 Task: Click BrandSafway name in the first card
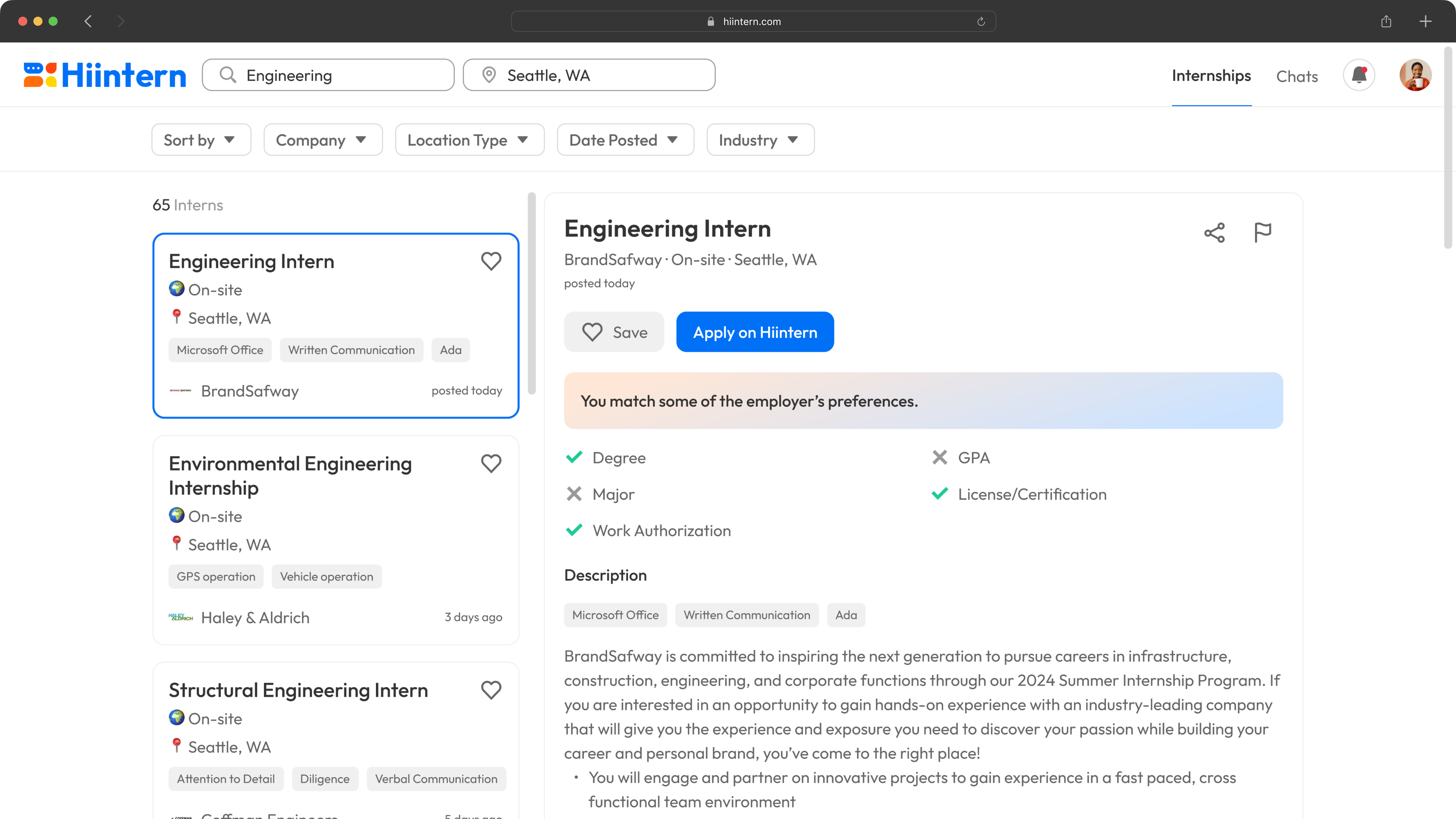coord(250,391)
